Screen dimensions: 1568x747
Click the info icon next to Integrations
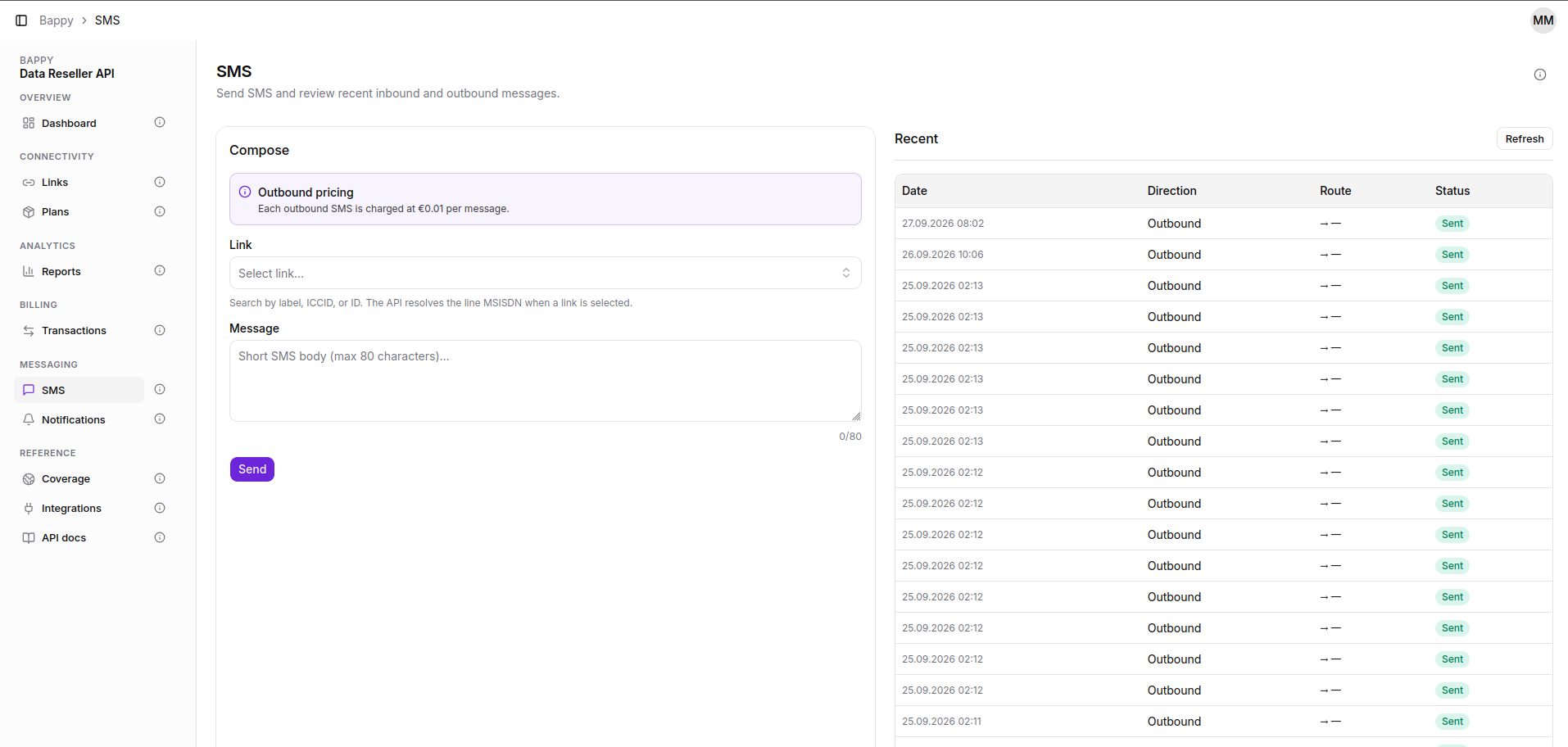(x=160, y=508)
